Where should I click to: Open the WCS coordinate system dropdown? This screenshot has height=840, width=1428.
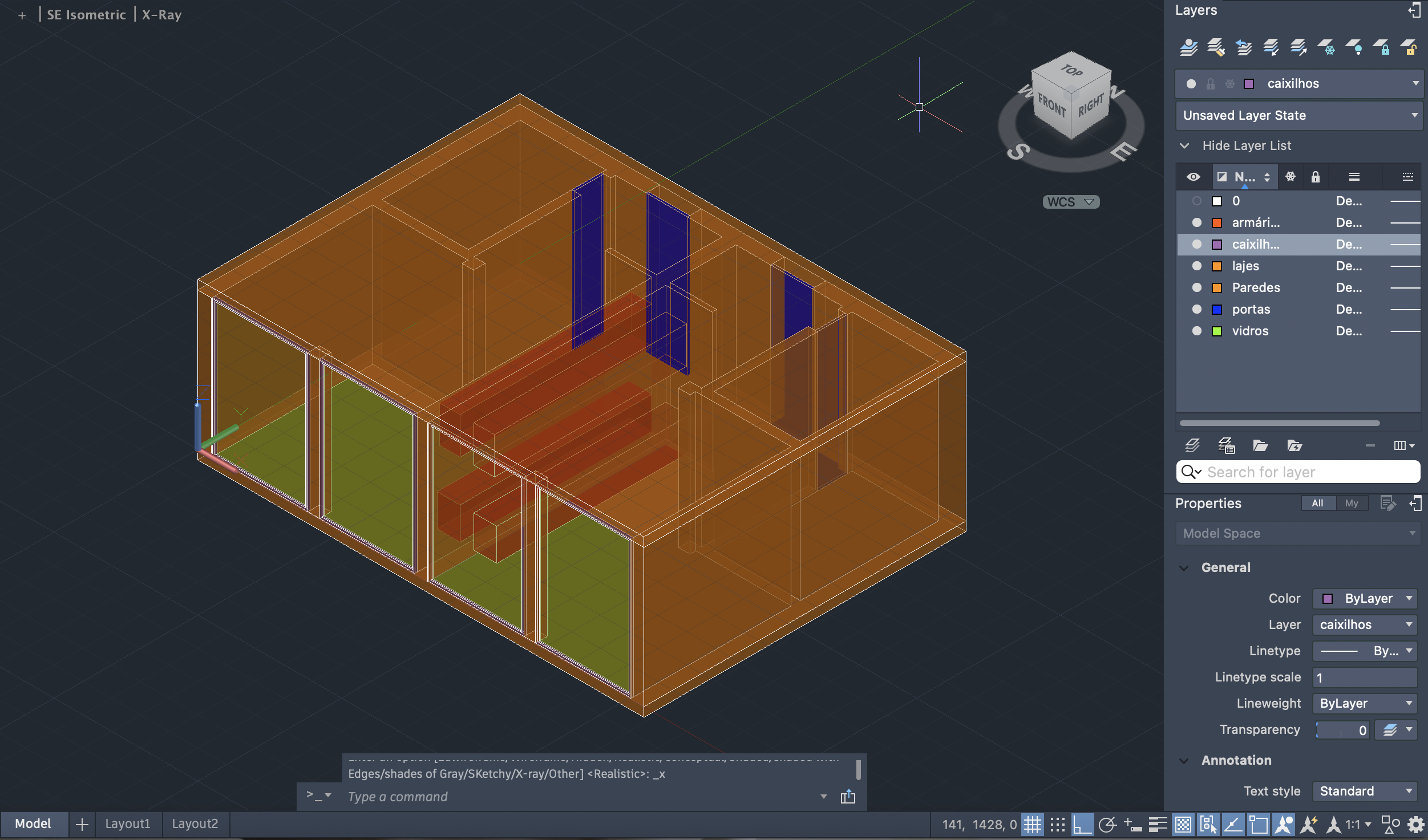(x=1071, y=202)
